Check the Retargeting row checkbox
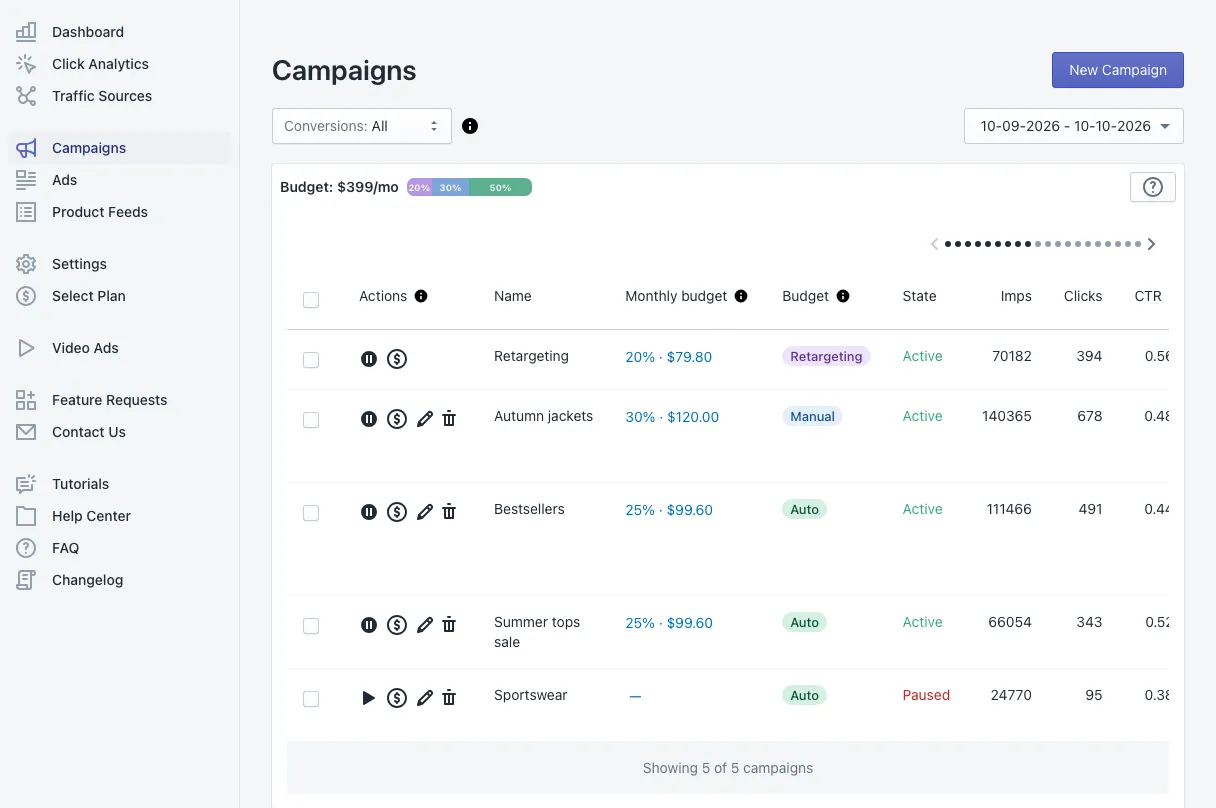Screen dimensions: 1216x808 coord(311,360)
